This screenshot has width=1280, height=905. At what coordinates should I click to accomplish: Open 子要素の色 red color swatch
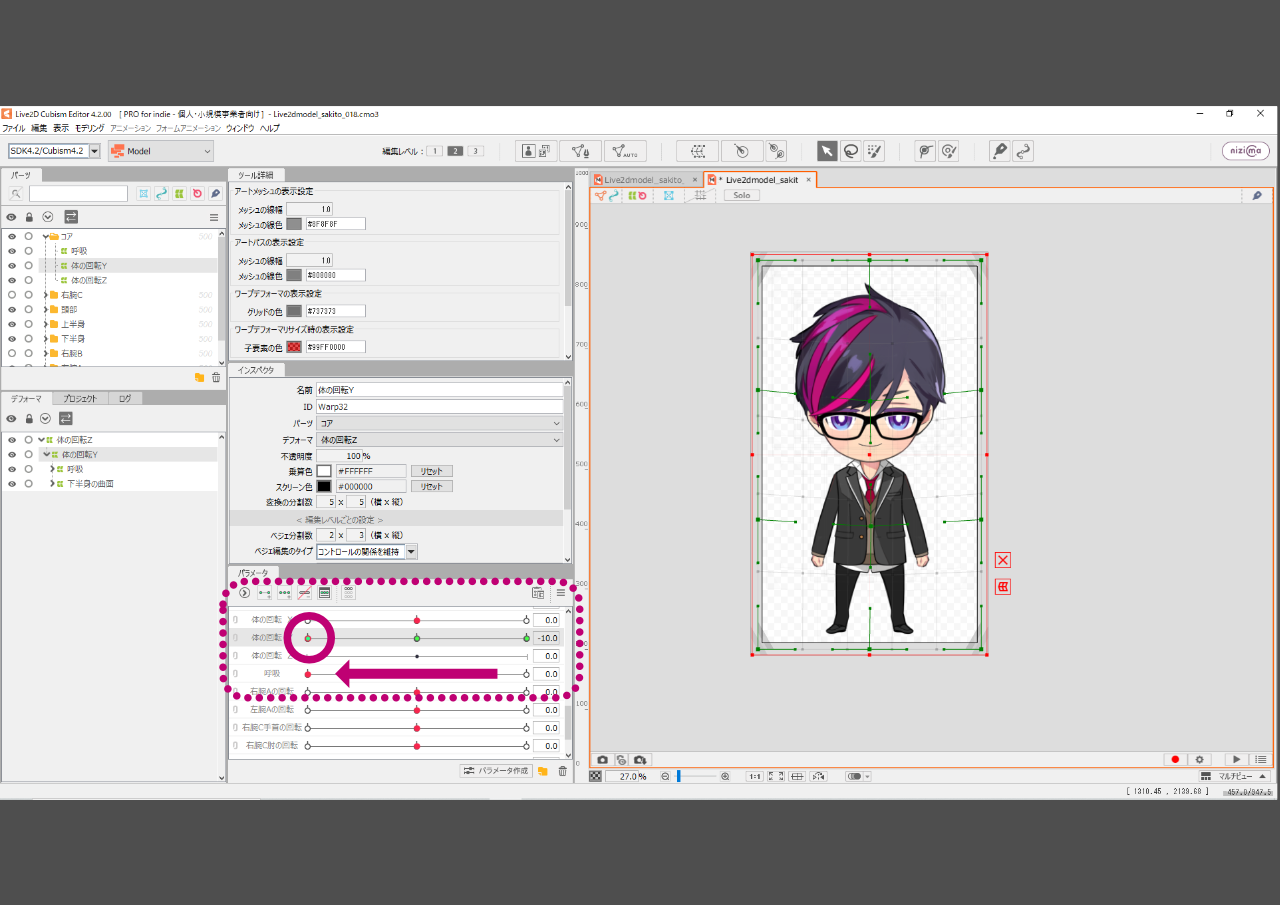point(294,347)
